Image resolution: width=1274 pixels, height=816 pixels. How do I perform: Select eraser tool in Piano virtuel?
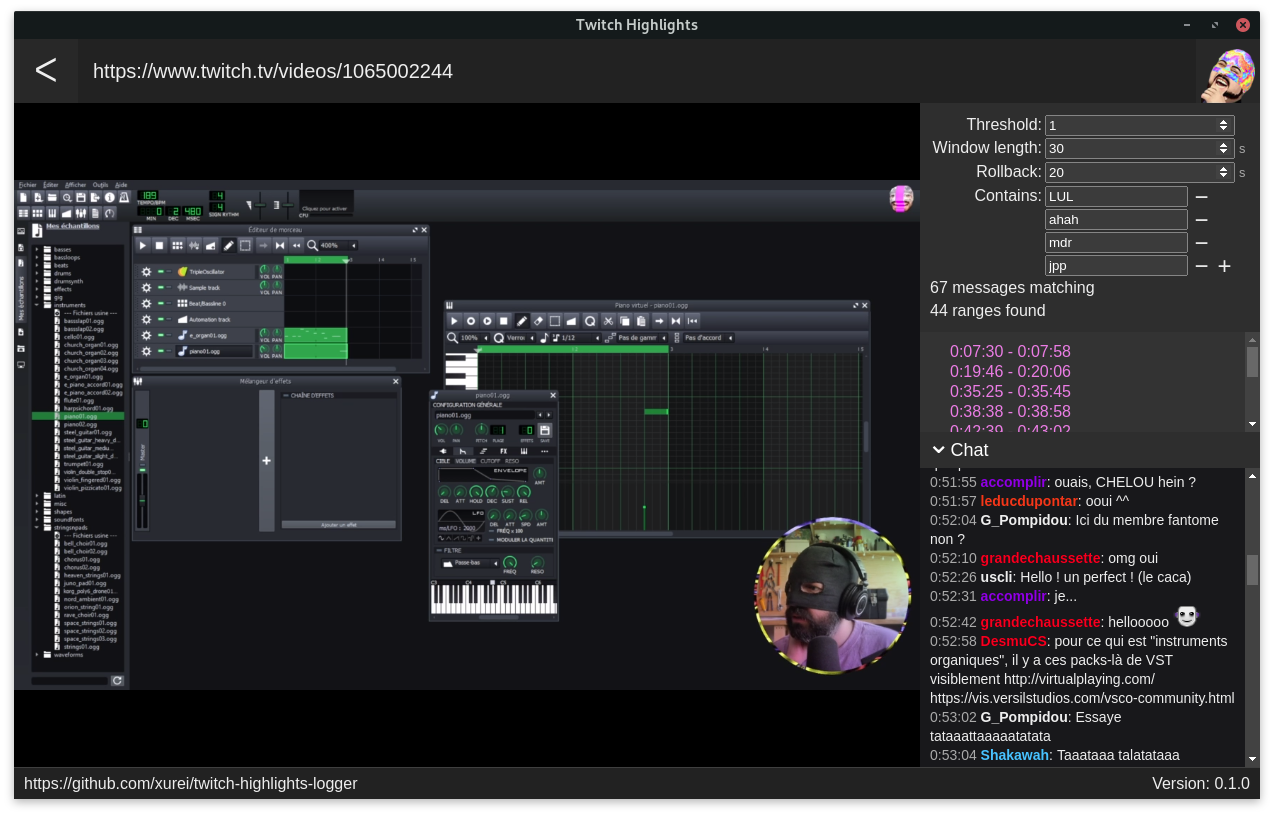pyautogui.click(x=538, y=321)
